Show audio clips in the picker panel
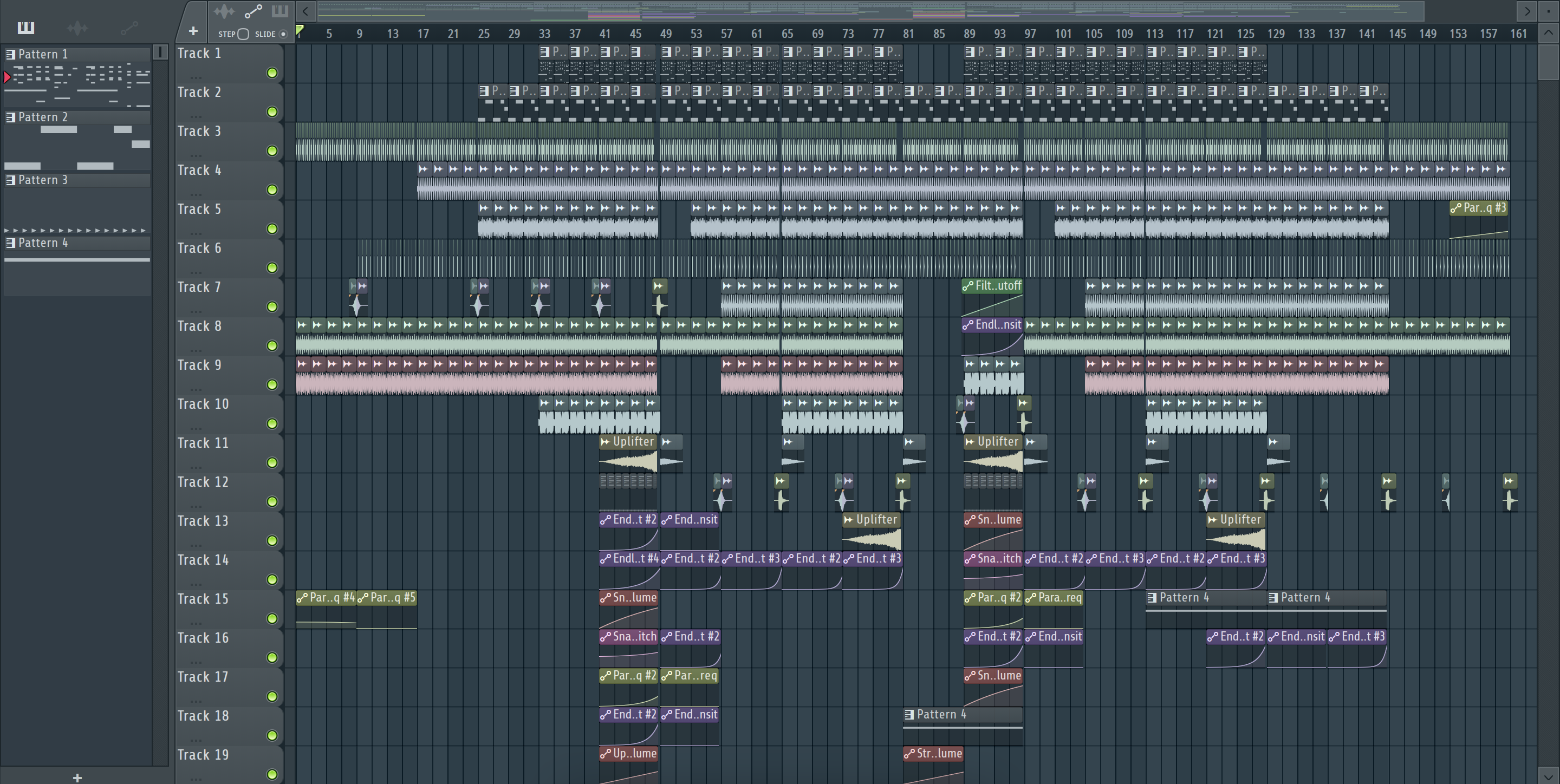Viewport: 1560px width, 784px height. [77, 27]
